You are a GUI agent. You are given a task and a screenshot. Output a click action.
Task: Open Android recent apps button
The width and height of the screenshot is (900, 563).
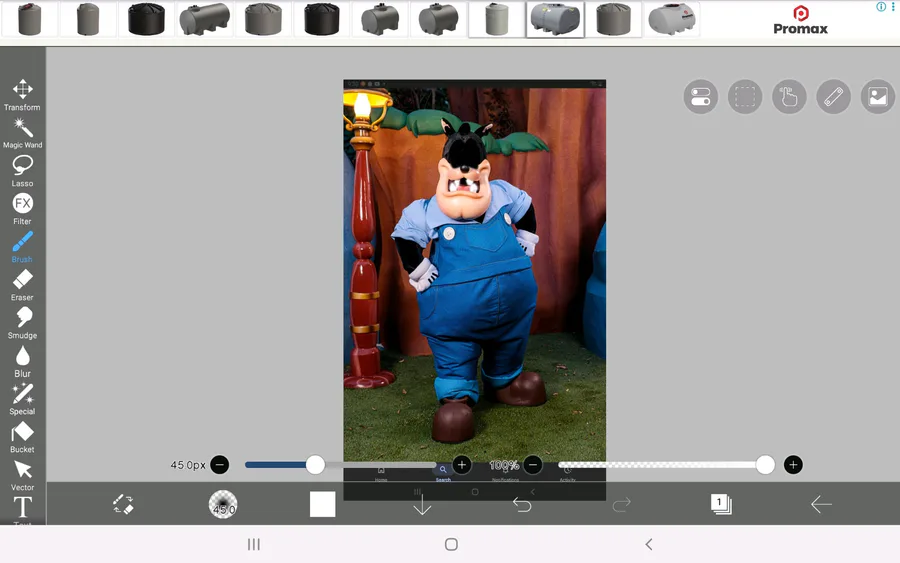[x=254, y=544]
